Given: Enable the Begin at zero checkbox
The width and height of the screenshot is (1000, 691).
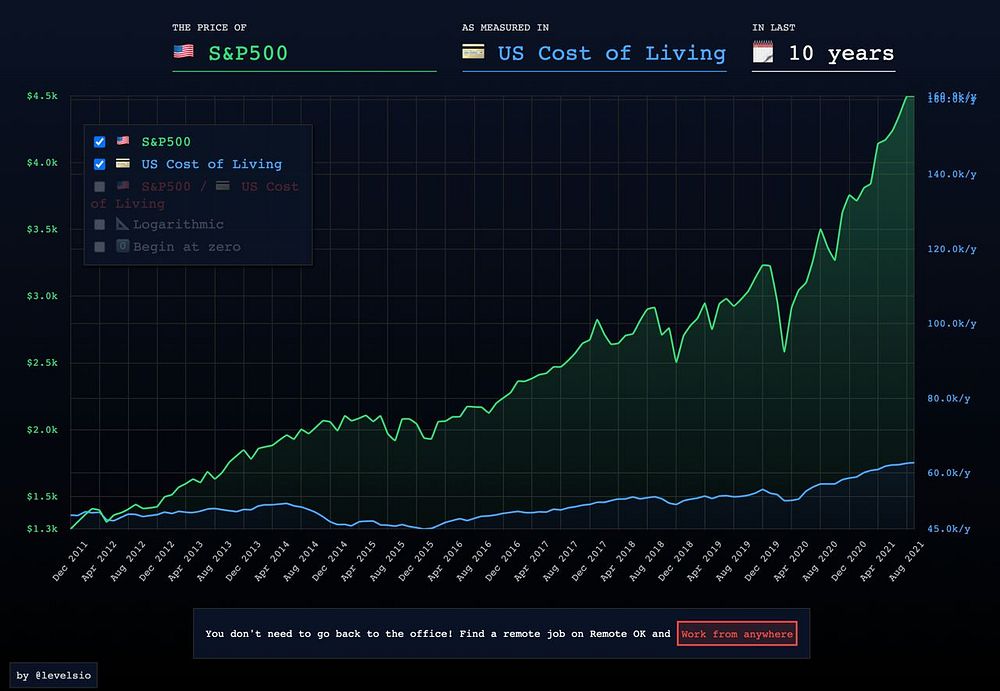Looking at the screenshot, I should (99, 247).
